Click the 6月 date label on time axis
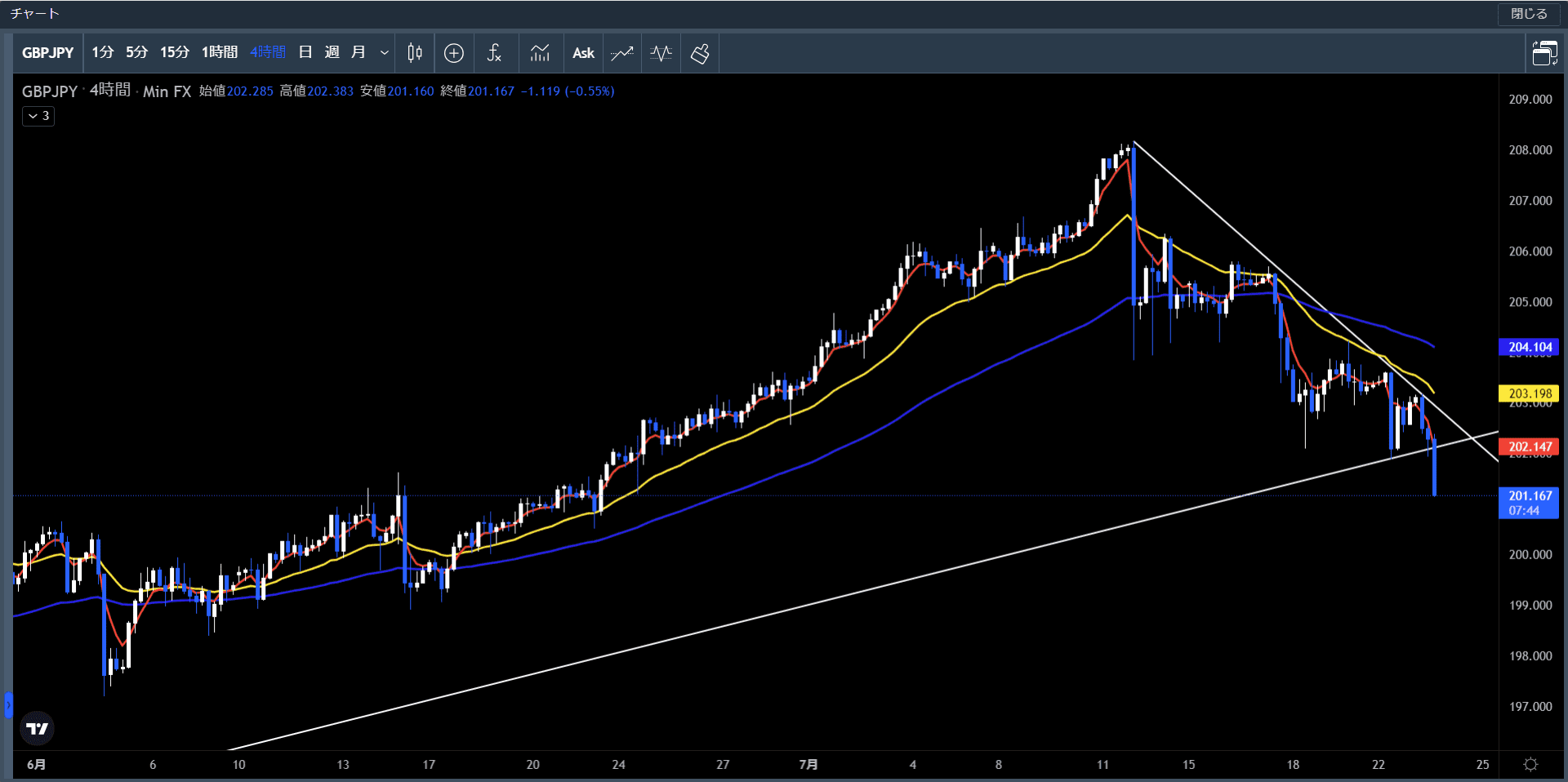 36,765
